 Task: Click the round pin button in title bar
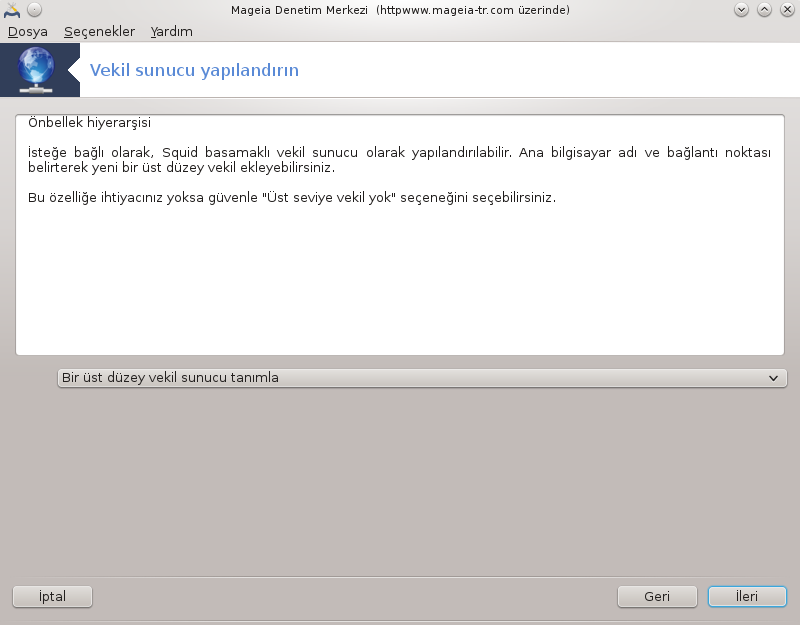point(34,10)
